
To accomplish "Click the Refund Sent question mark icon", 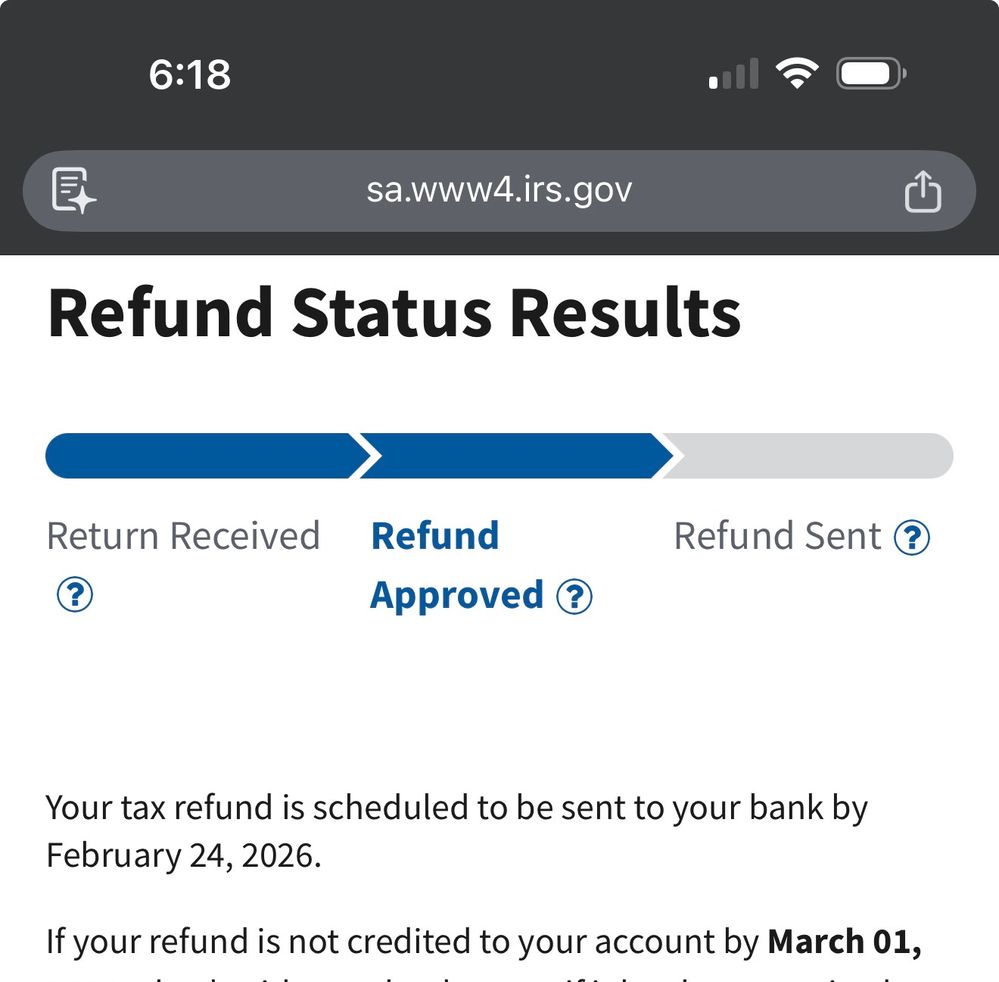I will click(x=911, y=538).
